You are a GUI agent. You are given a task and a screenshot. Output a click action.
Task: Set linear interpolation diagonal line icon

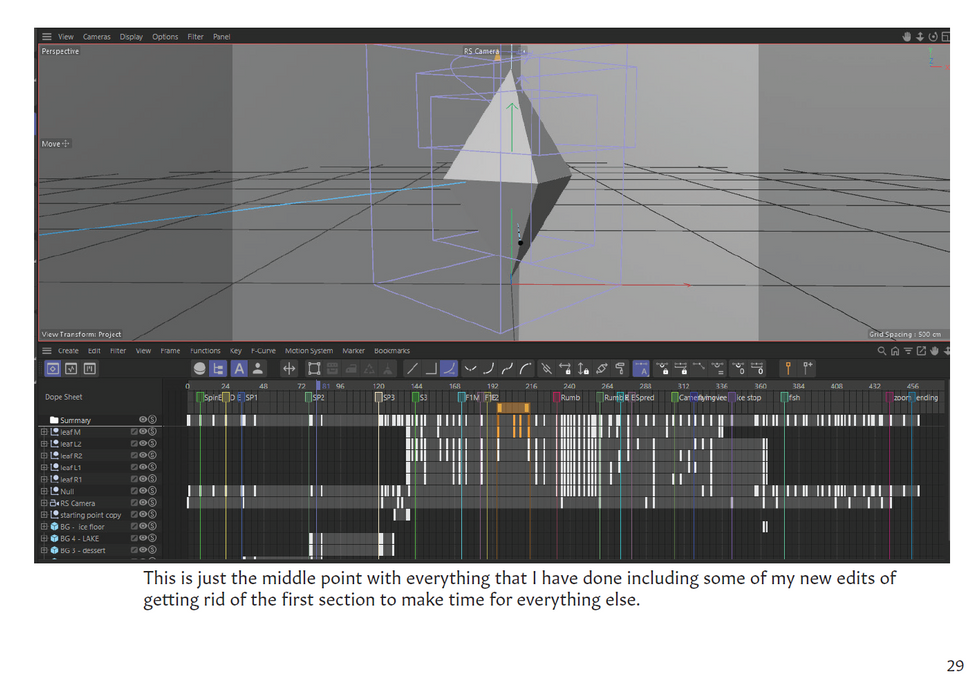412,369
